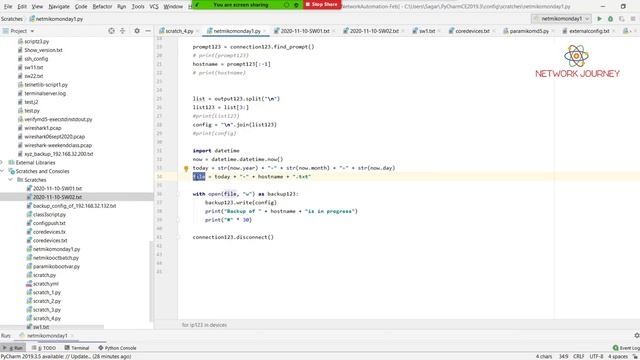Viewport: 640px width, 360px height.
Task: Hide the Project tool window
Action: coord(148,31)
